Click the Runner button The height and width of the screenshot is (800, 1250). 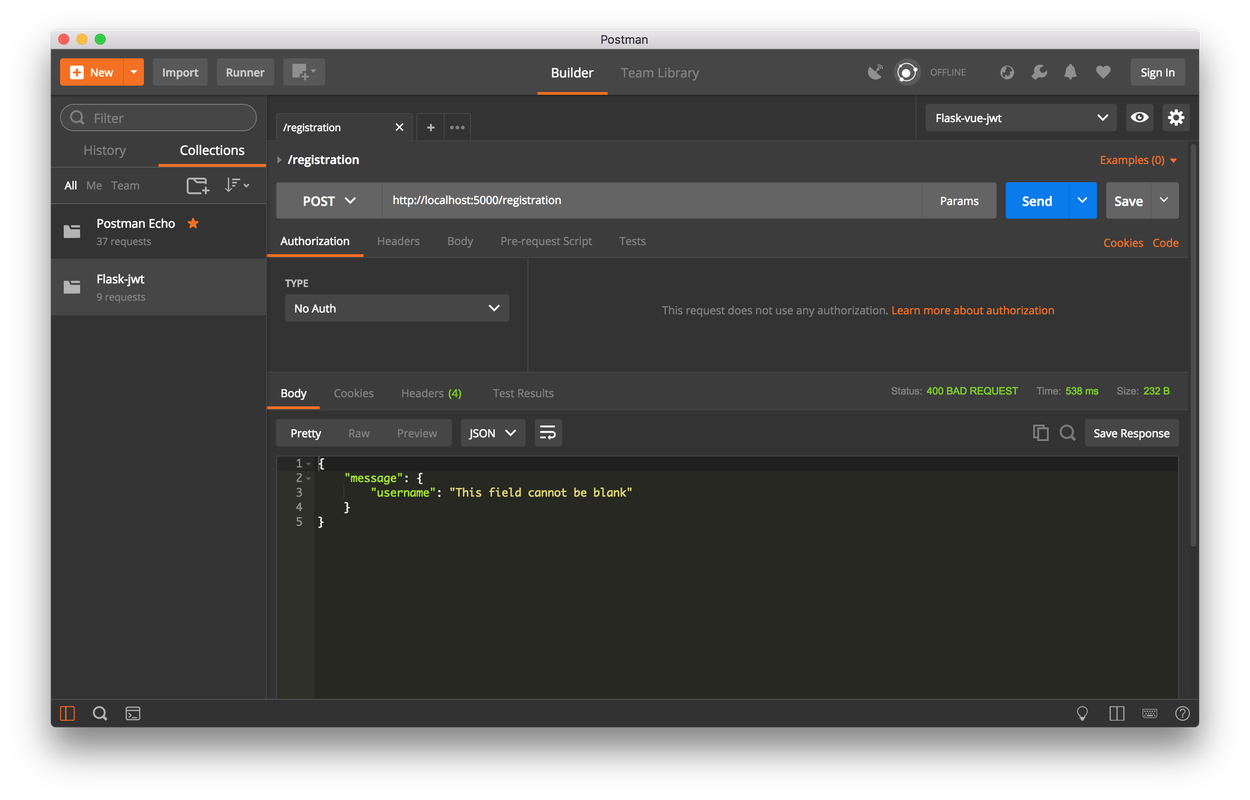pos(245,72)
